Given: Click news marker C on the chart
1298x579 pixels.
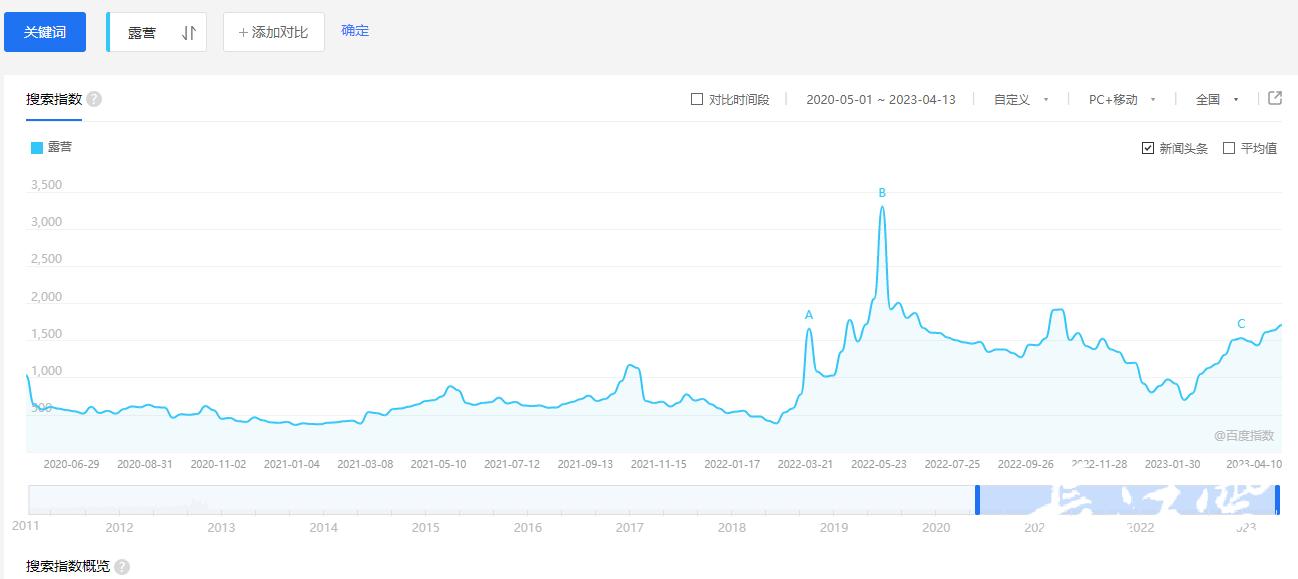Looking at the screenshot, I should (x=1241, y=324).
